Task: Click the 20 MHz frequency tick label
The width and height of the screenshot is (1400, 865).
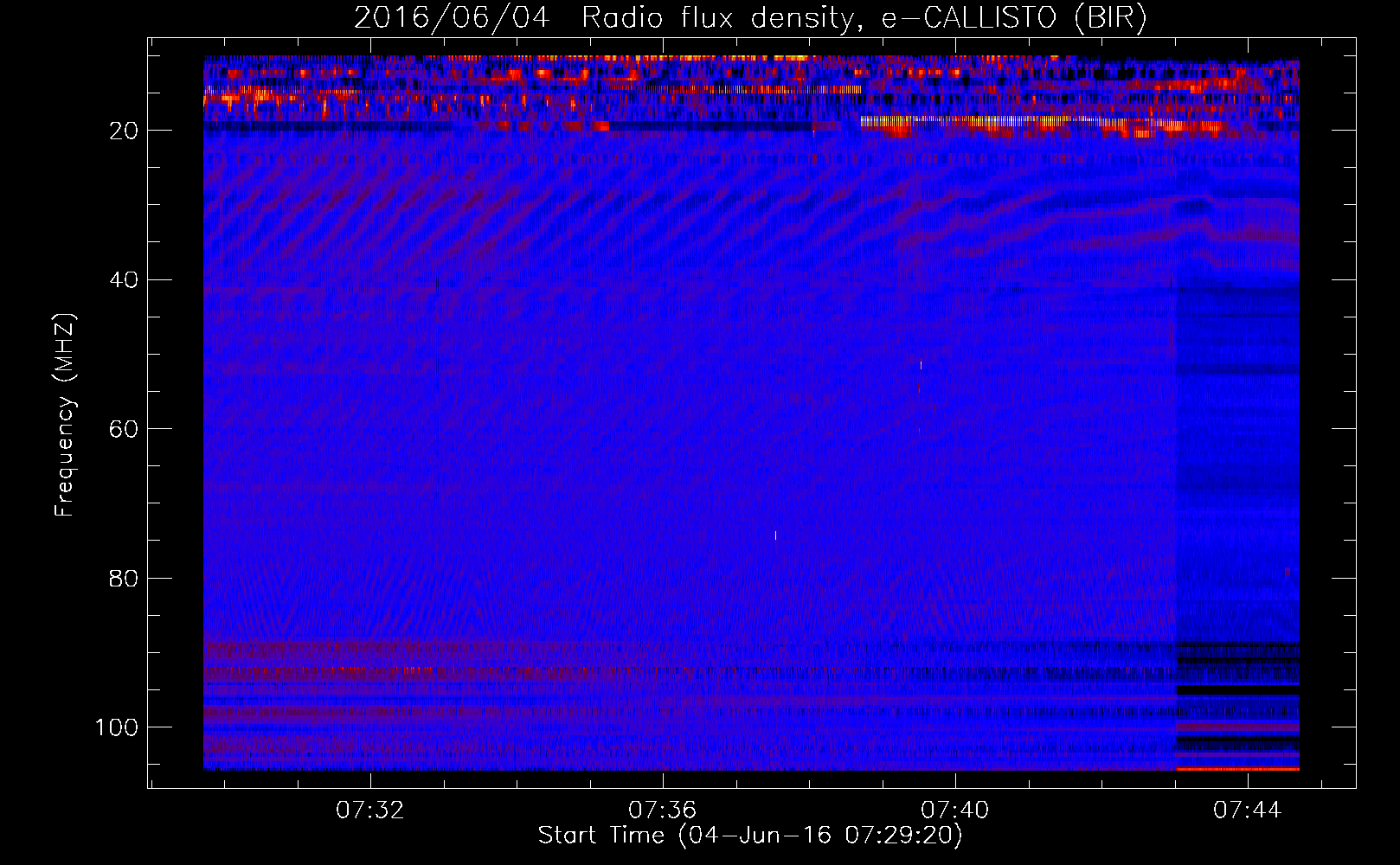Action: [x=125, y=131]
